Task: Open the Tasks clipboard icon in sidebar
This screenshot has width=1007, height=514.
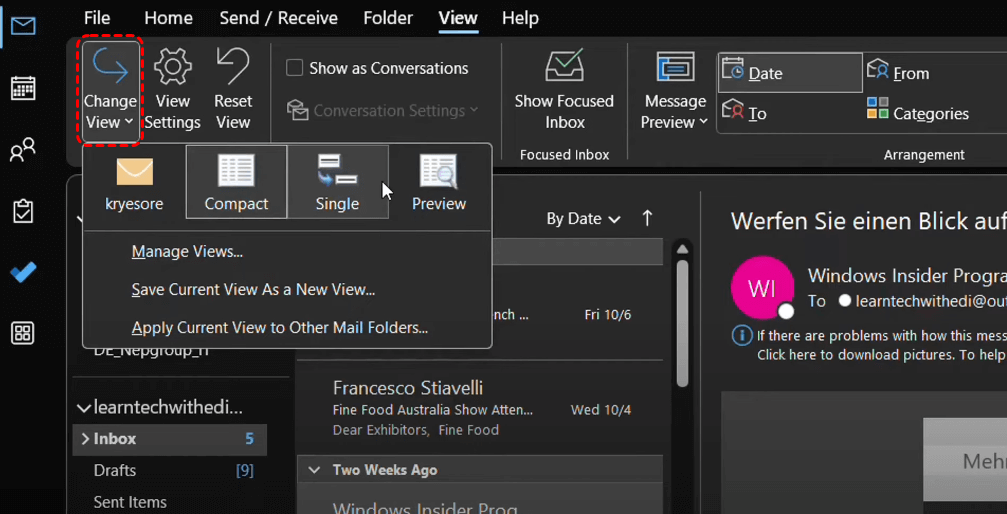Action: click(23, 211)
